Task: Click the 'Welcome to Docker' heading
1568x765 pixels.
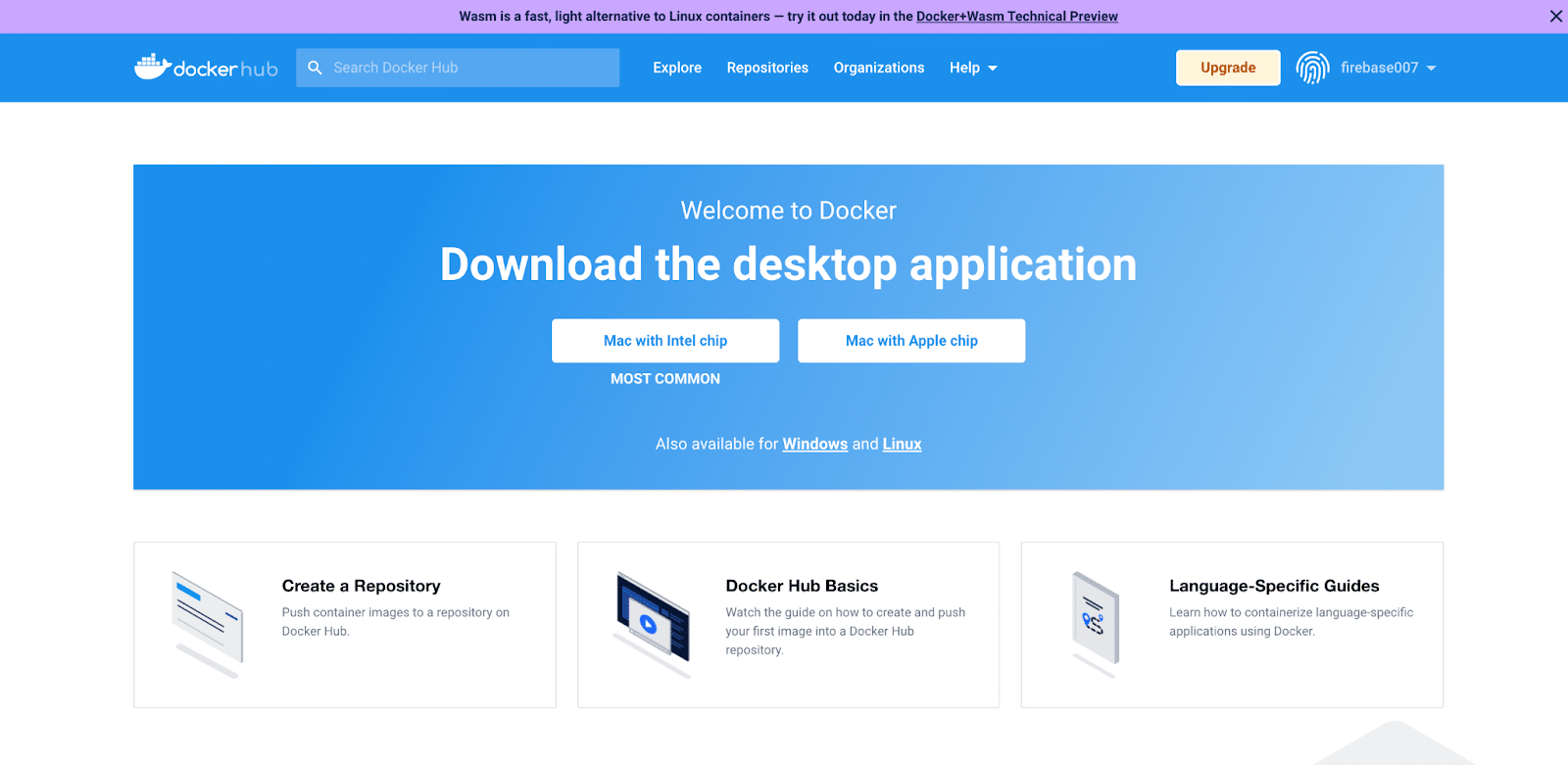Action: click(789, 211)
